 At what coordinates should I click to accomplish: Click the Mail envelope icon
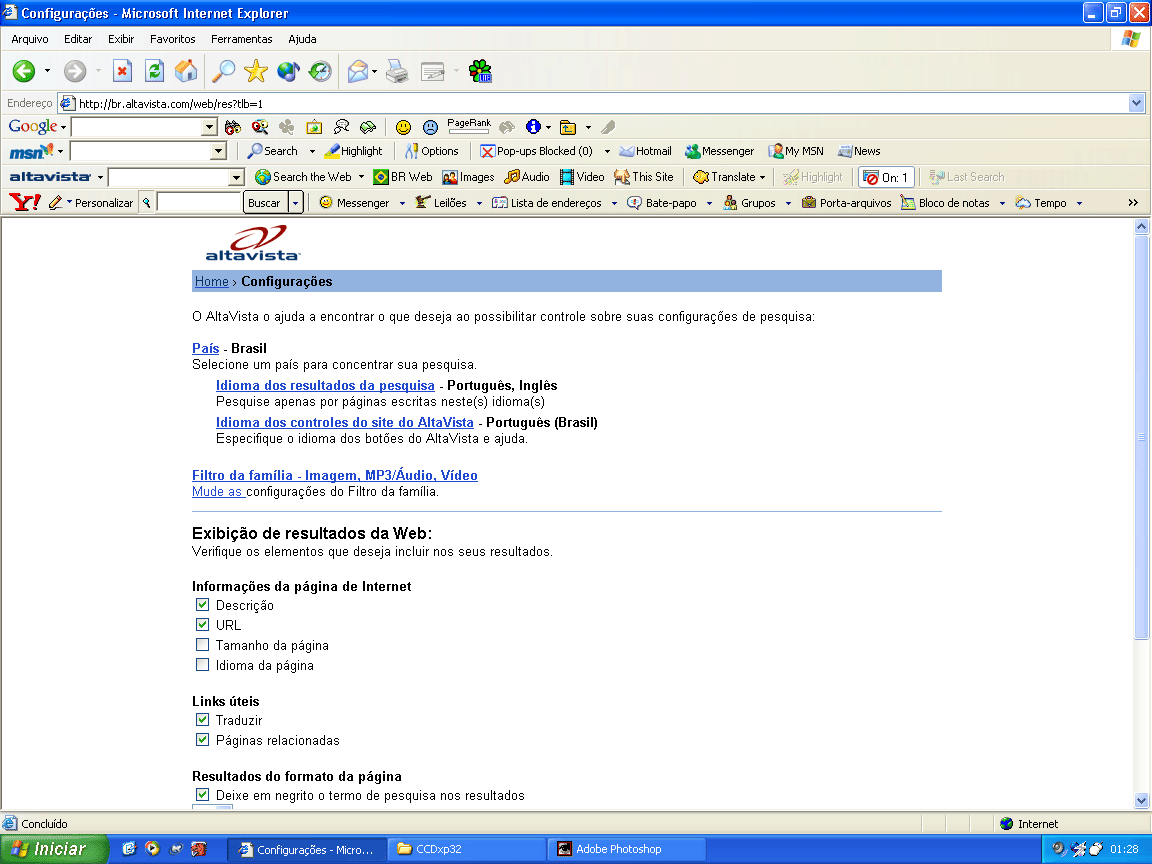pos(358,71)
